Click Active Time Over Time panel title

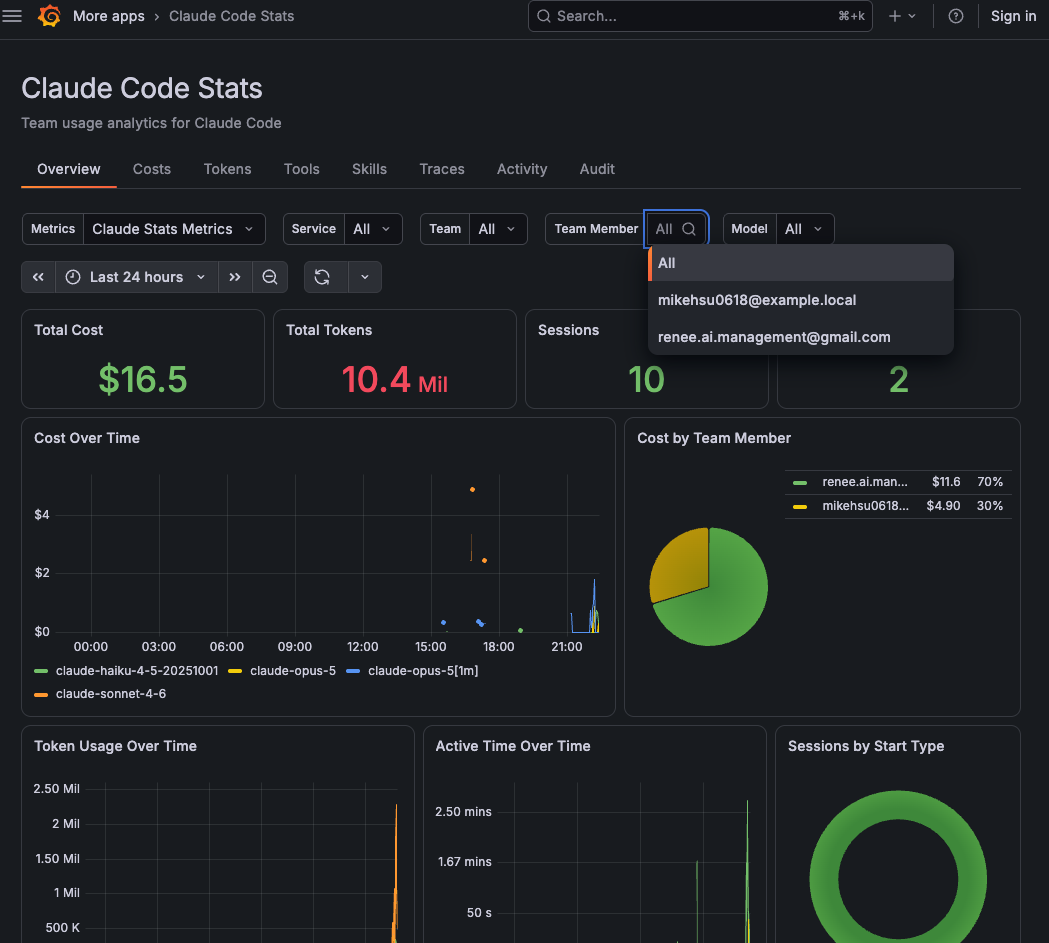(513, 746)
